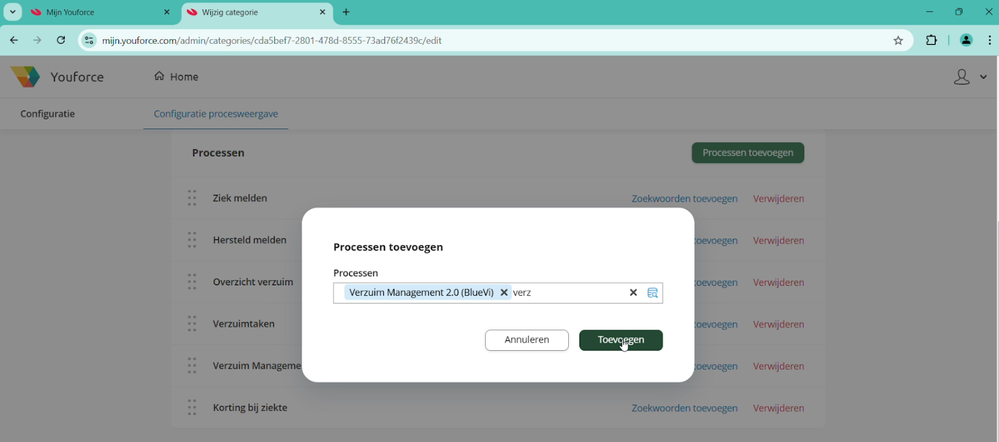Open a new browser tab
Screen dimensions: 999x442
tap(346, 12)
